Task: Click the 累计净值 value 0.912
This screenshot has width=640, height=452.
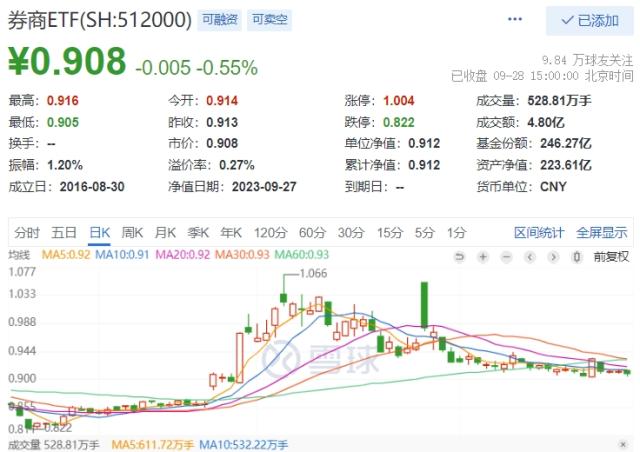Action: pyautogui.click(x=424, y=165)
